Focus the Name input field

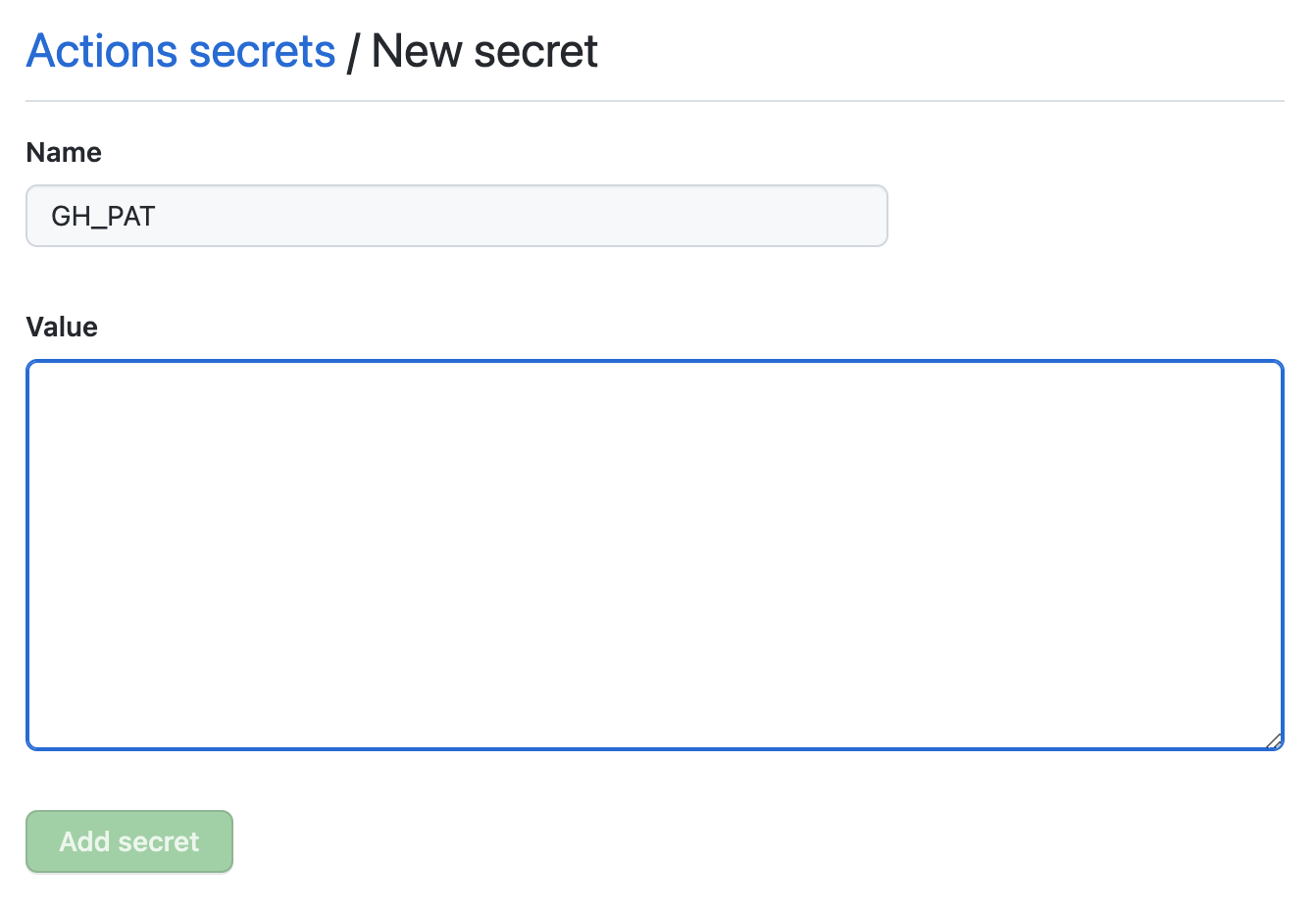[x=456, y=216]
